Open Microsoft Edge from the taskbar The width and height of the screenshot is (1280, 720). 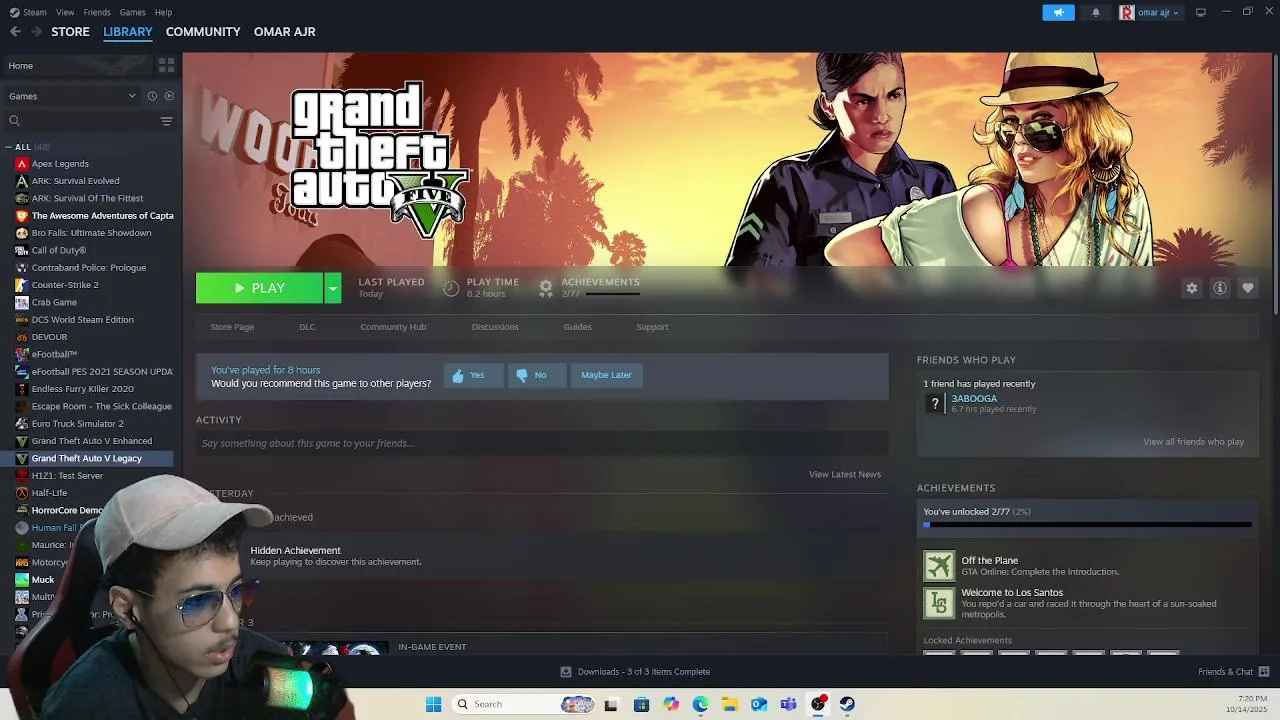click(x=700, y=704)
